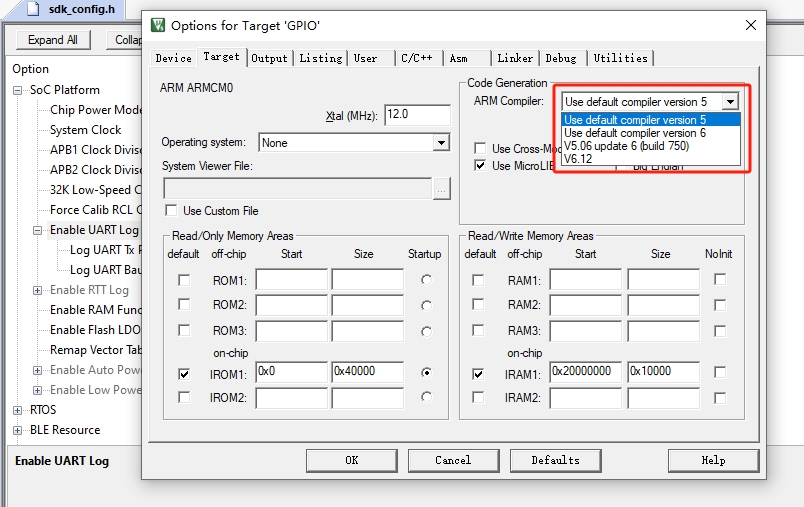This screenshot has height=507, width=804.
Task: Click the Xtal (MHz) input field
Action: coord(416,114)
